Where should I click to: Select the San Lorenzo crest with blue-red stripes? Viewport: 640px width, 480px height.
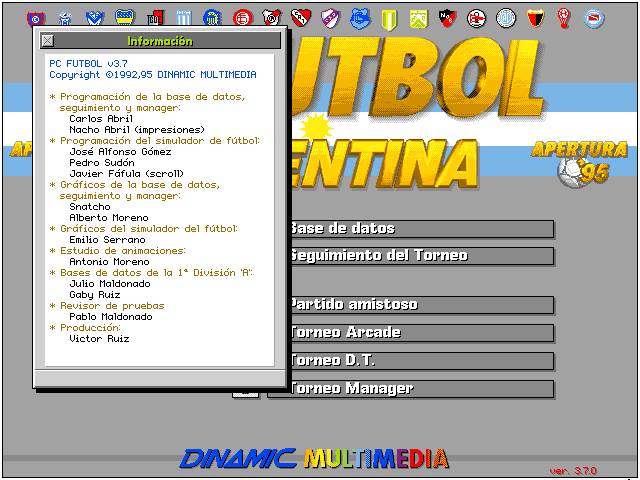coord(36,19)
